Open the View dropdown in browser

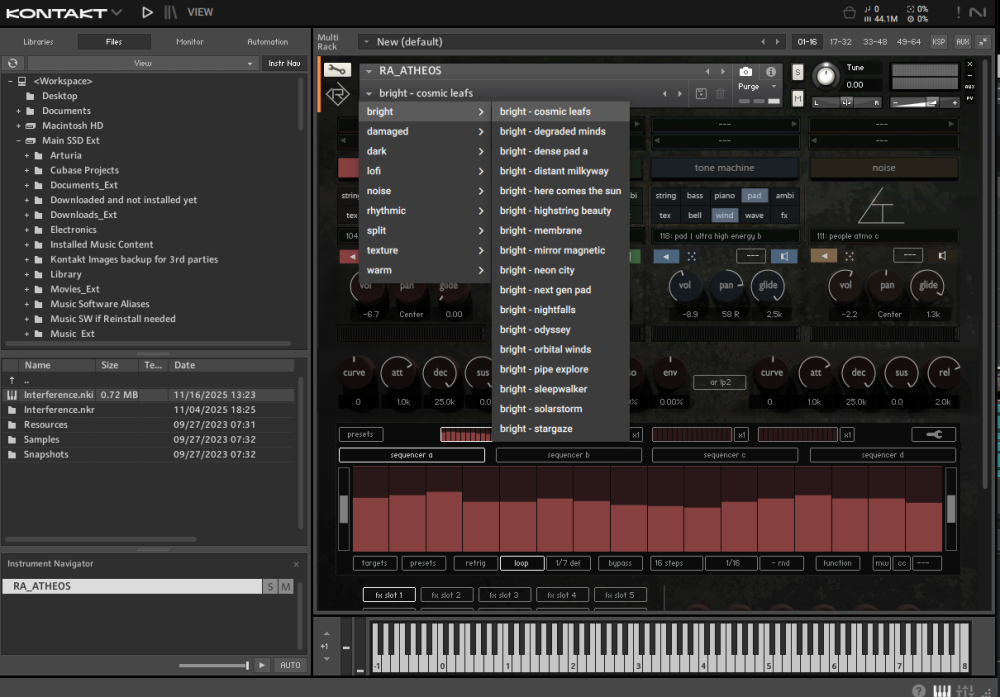click(x=143, y=63)
